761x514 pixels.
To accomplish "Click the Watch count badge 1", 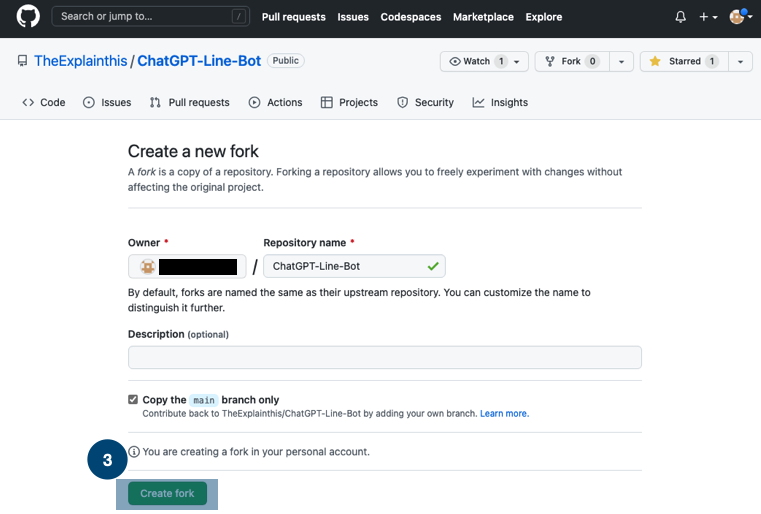I will coord(501,62).
